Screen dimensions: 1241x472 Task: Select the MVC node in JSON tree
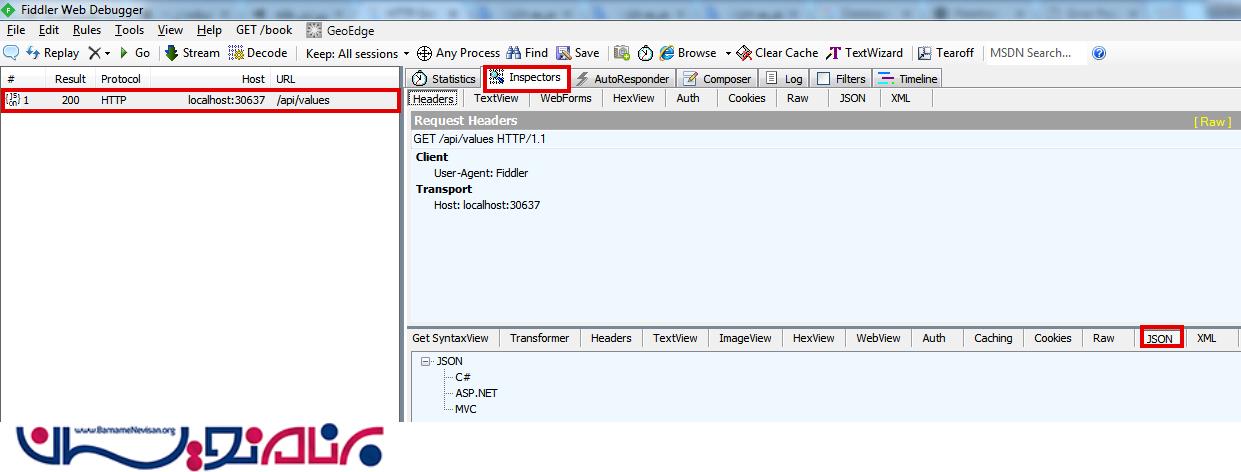466,409
